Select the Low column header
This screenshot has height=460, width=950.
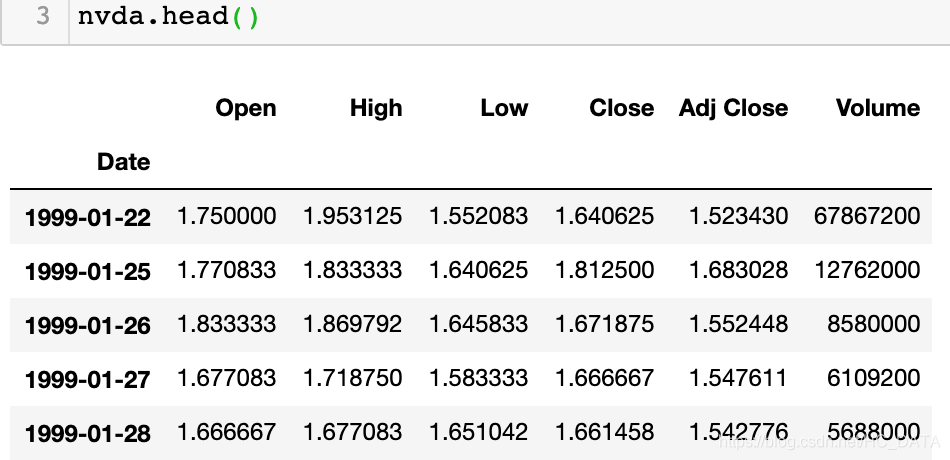click(x=504, y=108)
